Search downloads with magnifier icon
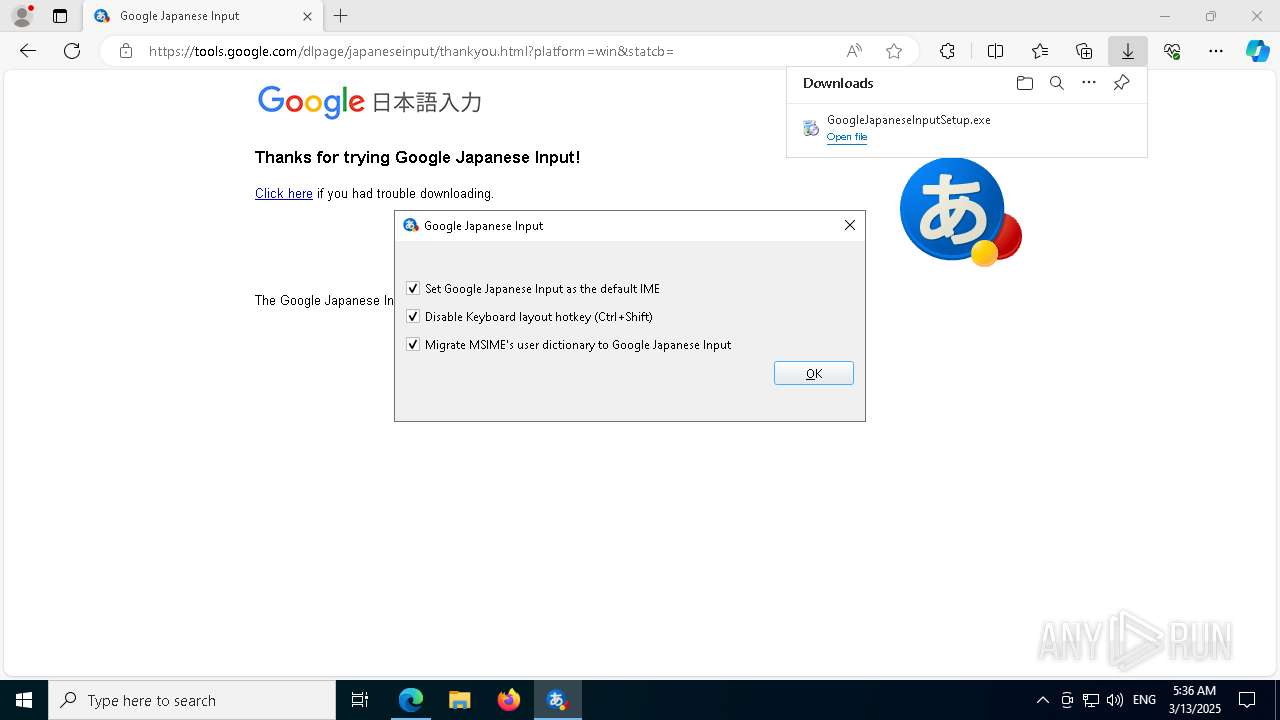This screenshot has height=720, width=1280. [1056, 83]
